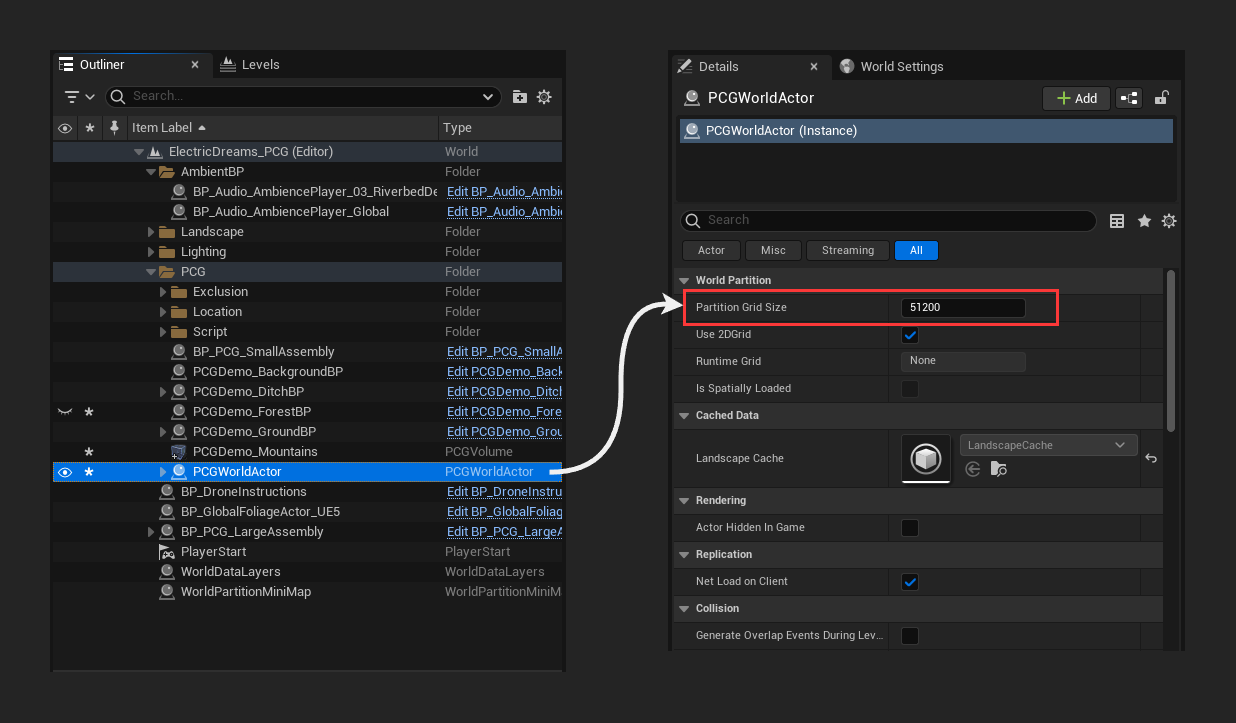
Task: Click the lock icon in the Details panel
Action: point(1160,98)
